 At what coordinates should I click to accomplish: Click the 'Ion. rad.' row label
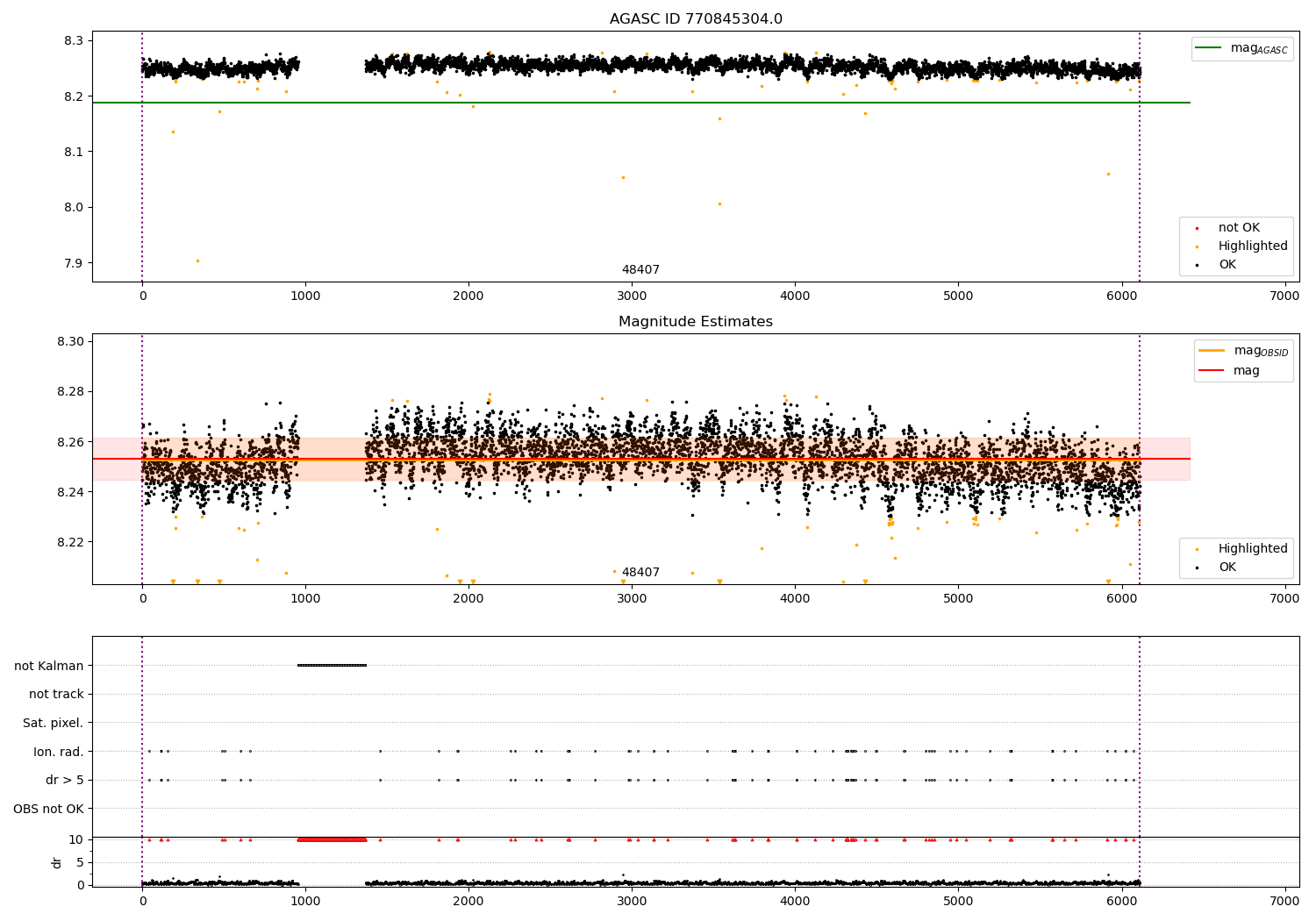(x=59, y=752)
